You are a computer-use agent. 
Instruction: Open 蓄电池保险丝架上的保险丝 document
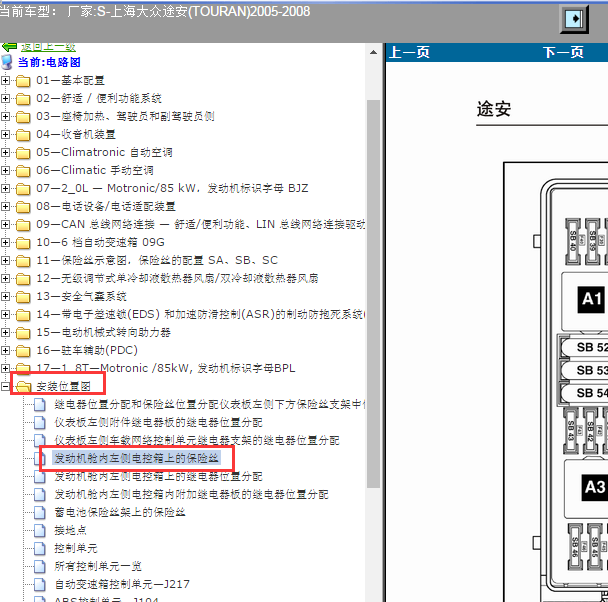pyautogui.click(x=120, y=512)
